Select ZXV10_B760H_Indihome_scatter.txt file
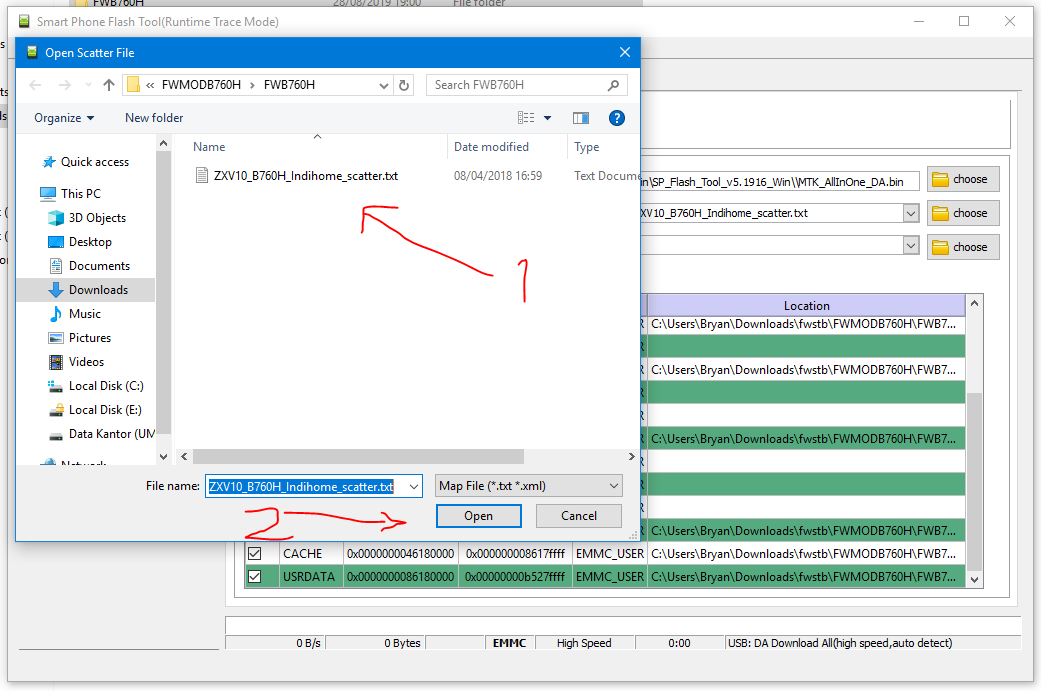 tap(305, 176)
